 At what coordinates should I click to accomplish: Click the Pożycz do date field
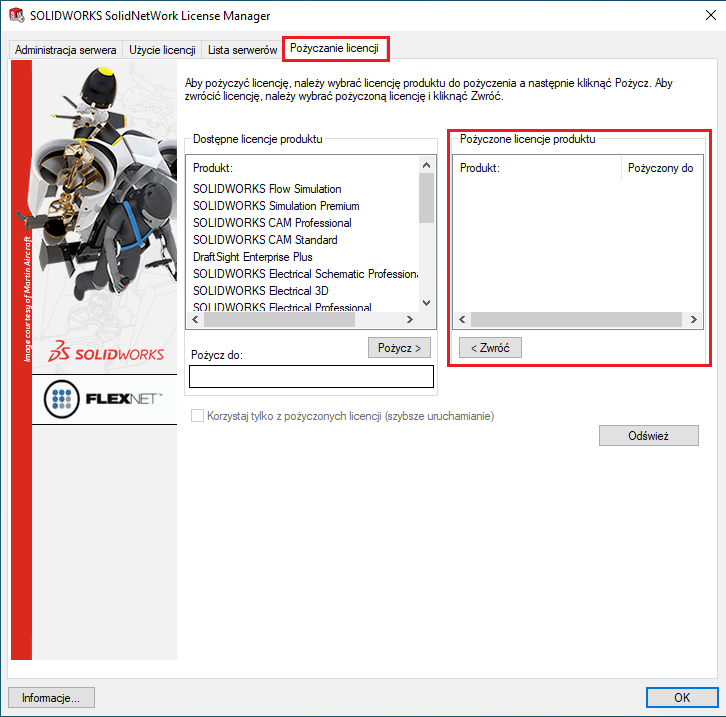[x=311, y=376]
